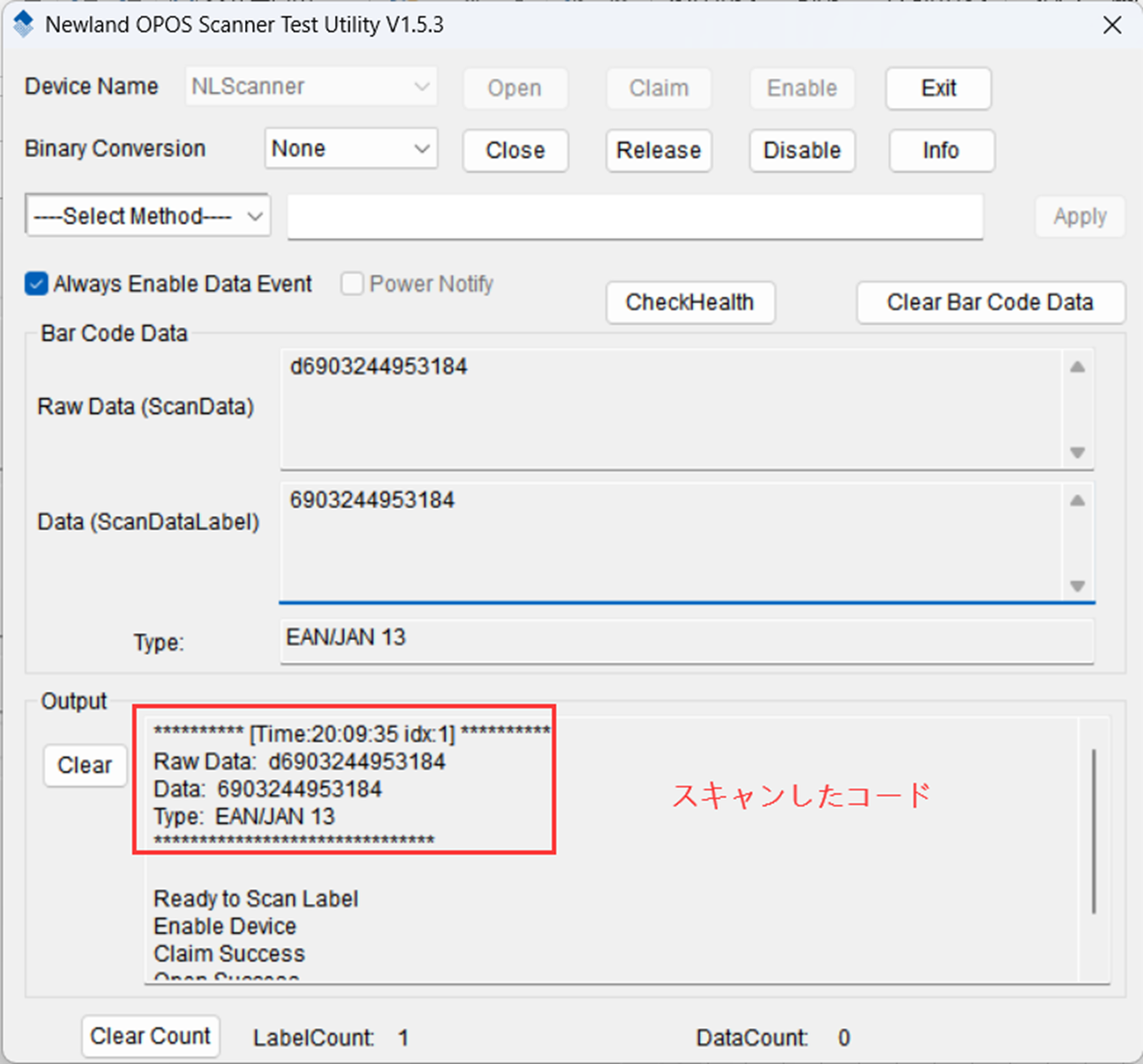Release the scanner device
Screen dimensions: 1143x1064
coord(659,150)
